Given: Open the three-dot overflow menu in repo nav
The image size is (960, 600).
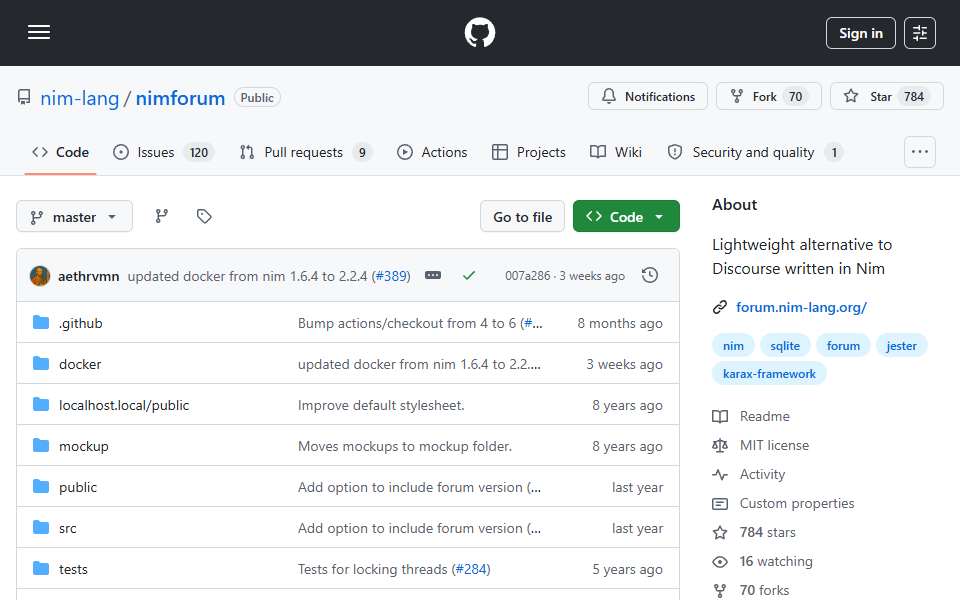Looking at the screenshot, I should [920, 152].
